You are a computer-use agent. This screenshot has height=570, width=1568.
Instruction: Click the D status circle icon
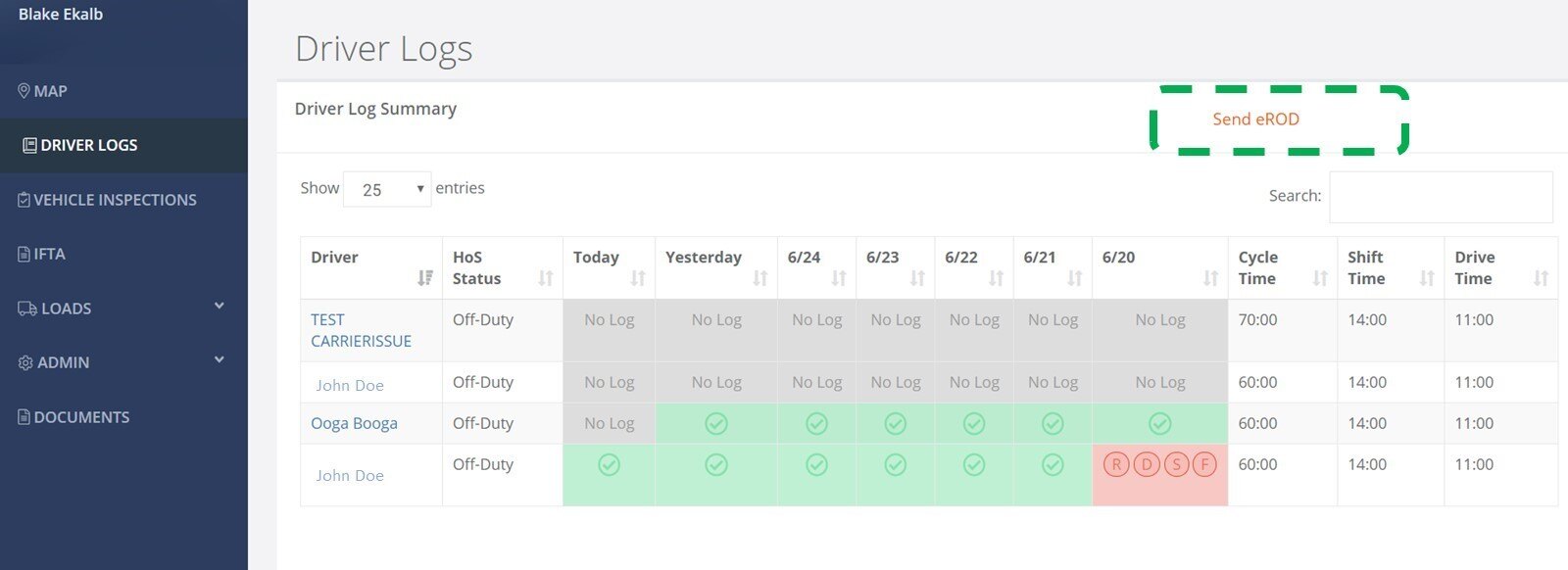[x=1146, y=464]
